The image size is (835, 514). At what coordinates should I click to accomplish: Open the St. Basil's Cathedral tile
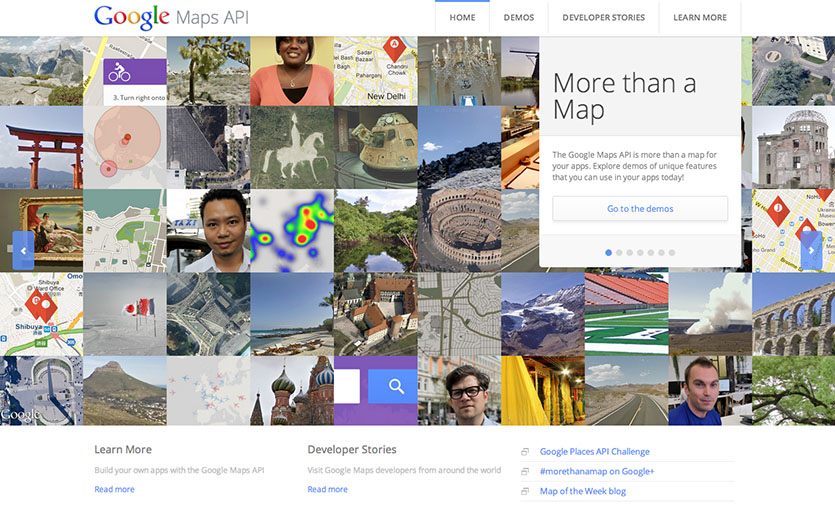point(292,390)
